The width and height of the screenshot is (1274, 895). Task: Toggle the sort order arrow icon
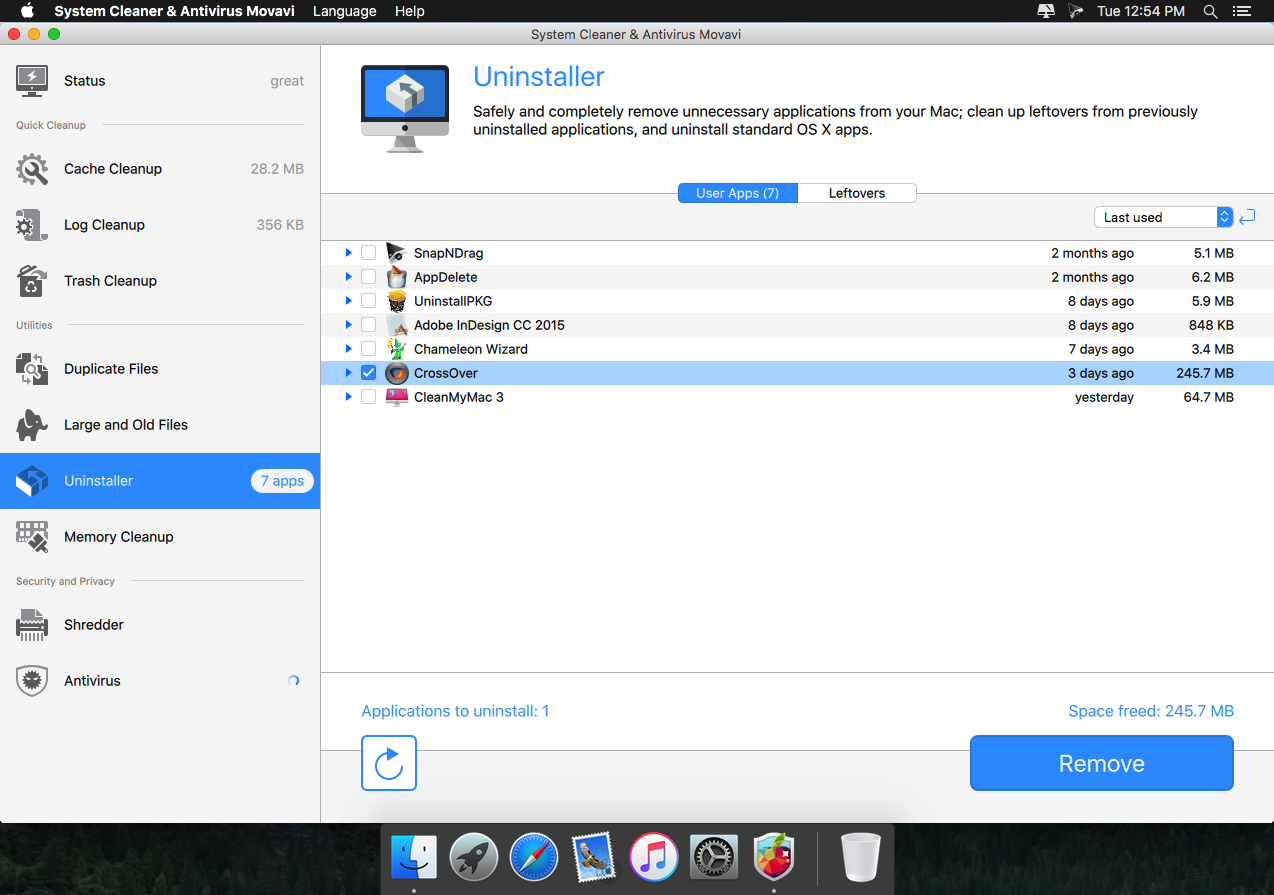pos(1246,217)
